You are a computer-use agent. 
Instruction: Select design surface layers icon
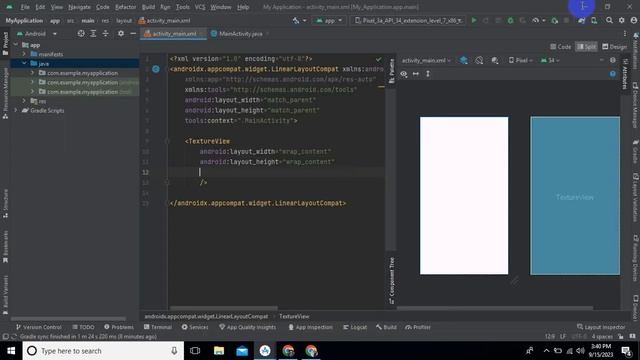464,60
